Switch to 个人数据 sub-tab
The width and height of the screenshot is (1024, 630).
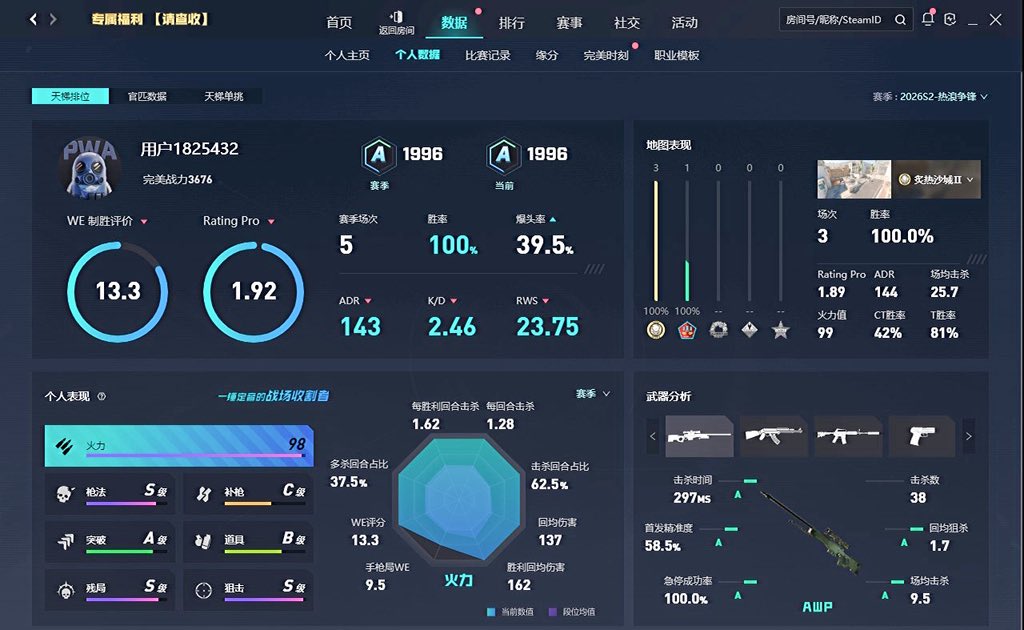[417, 55]
